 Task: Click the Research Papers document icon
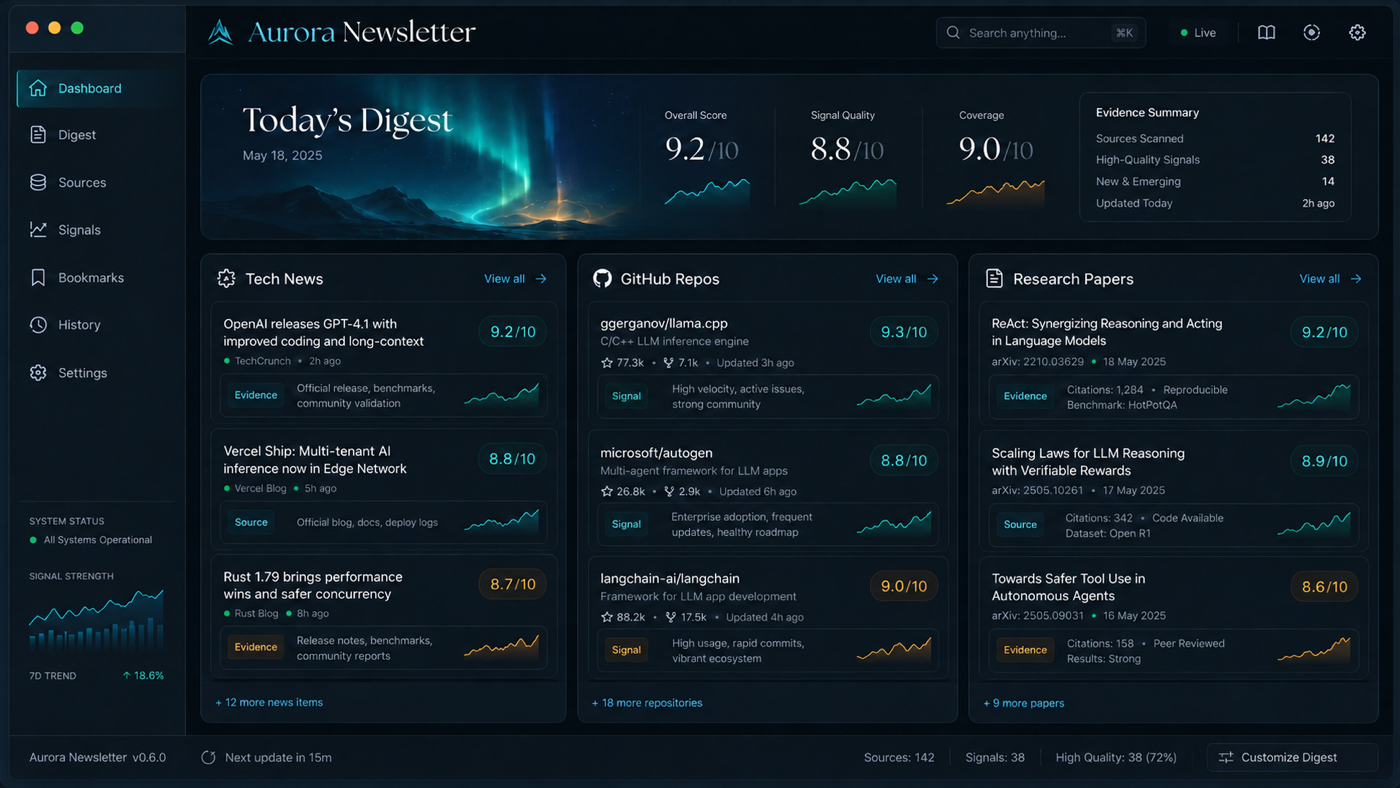pyautogui.click(x=994, y=279)
